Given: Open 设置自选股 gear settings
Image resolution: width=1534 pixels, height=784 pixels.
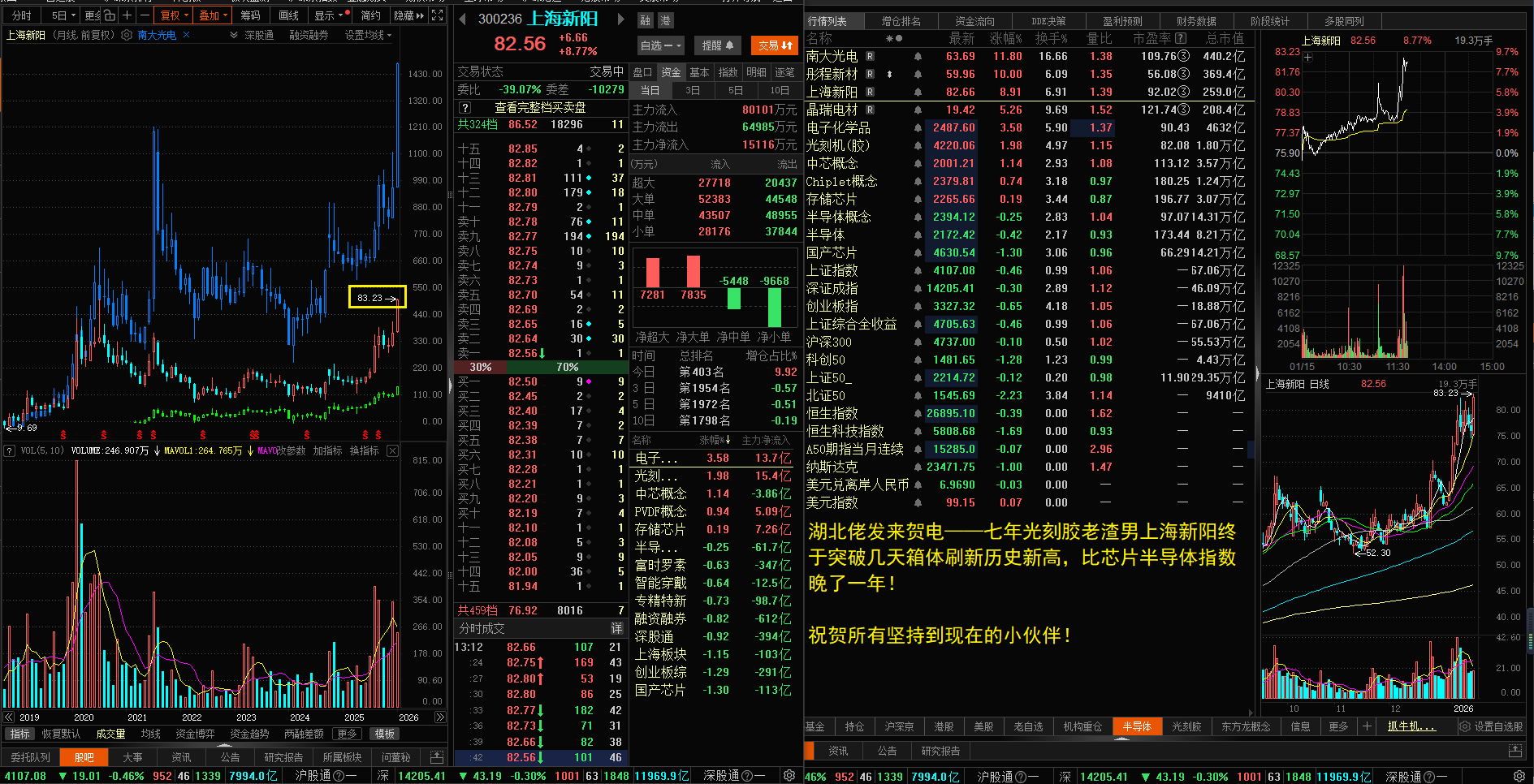Looking at the screenshot, I should (x=1492, y=726).
